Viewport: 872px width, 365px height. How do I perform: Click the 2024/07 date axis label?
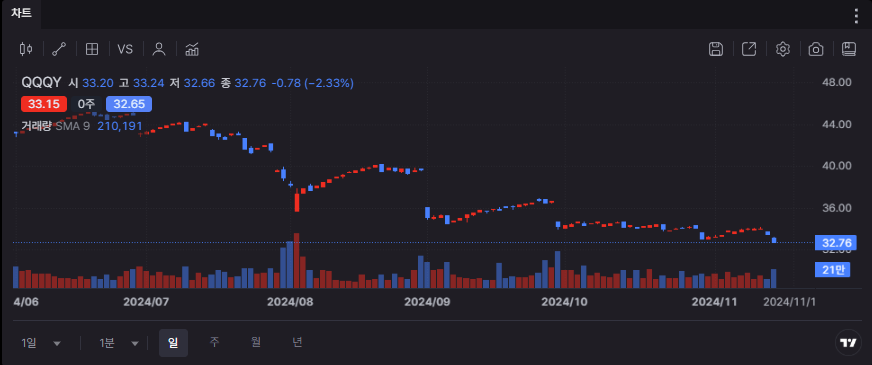(x=146, y=302)
